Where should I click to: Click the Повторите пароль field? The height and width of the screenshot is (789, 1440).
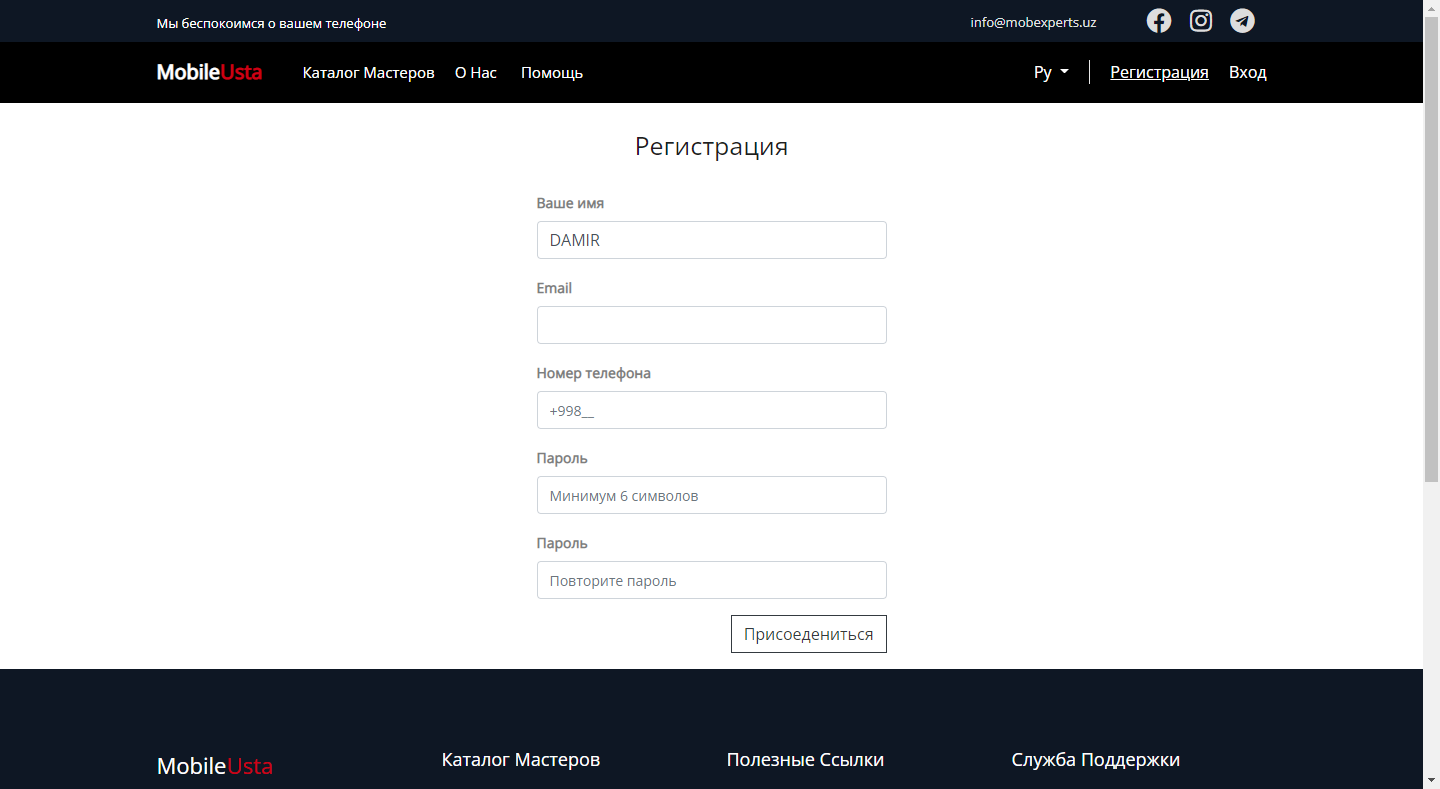(711, 580)
